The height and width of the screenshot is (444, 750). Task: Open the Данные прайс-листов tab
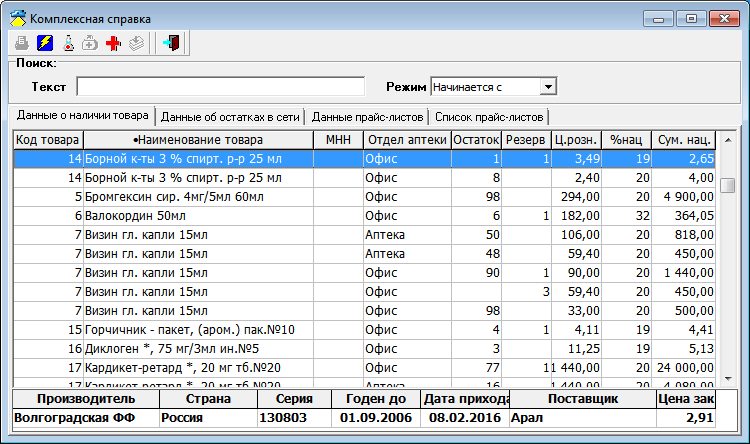(367, 116)
